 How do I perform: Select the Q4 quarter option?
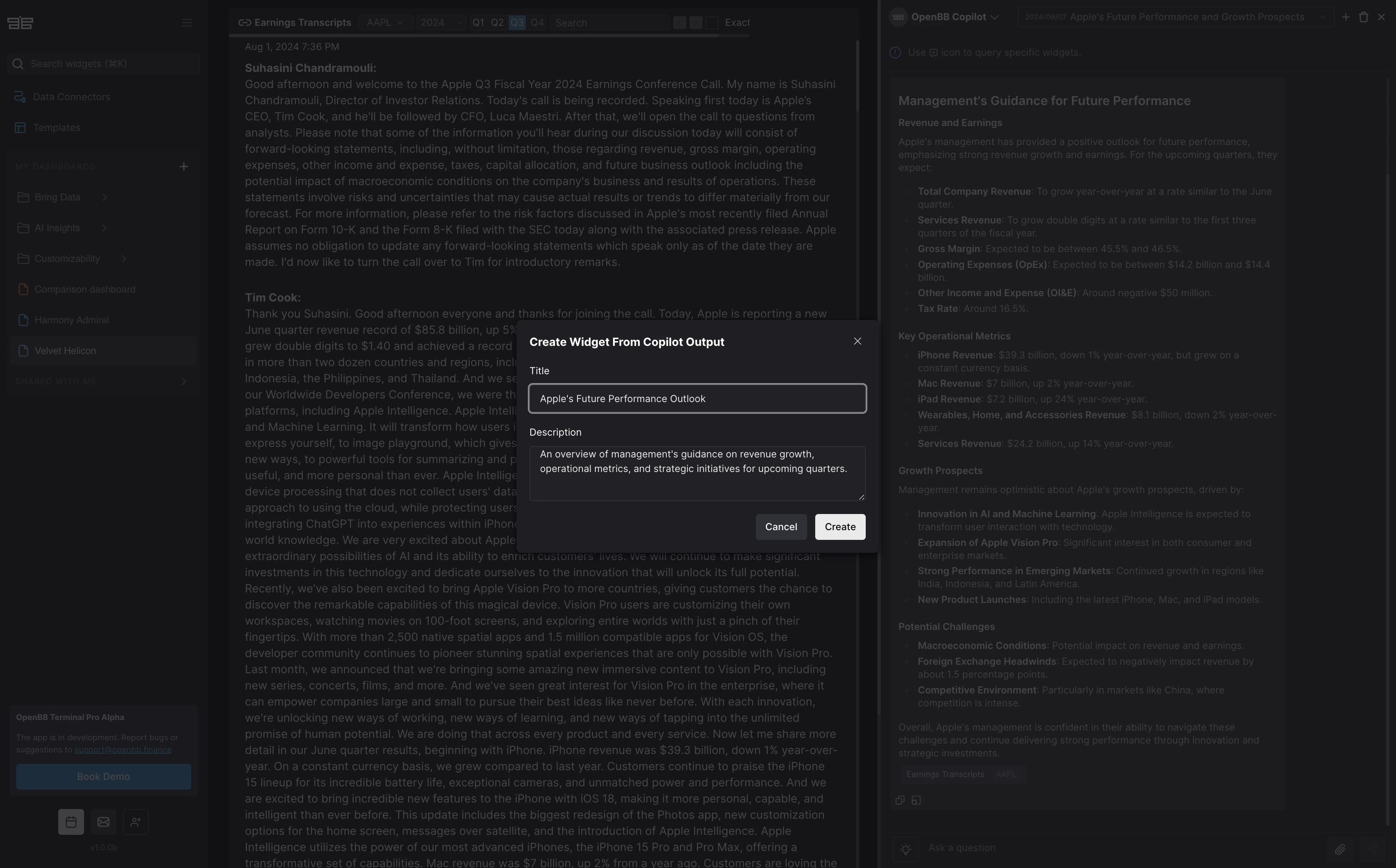tap(537, 23)
